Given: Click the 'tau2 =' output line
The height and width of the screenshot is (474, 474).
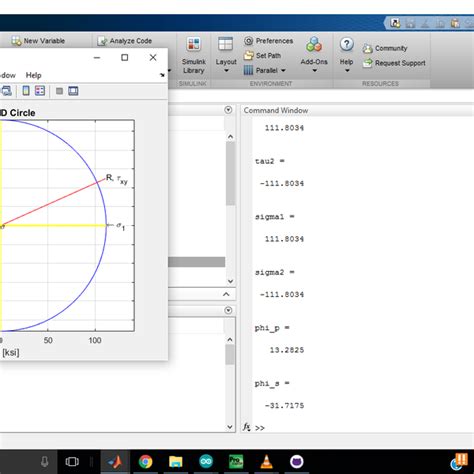Looking at the screenshot, I should click(270, 161).
